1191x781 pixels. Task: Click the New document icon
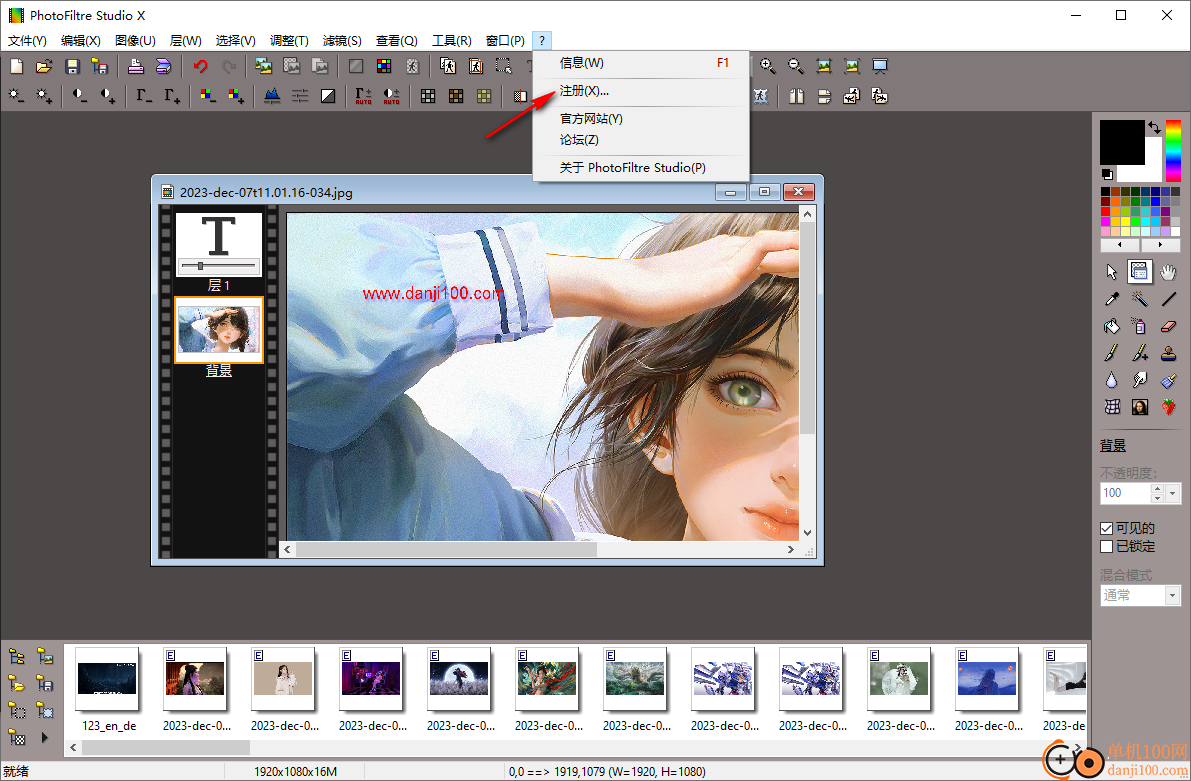pos(16,66)
